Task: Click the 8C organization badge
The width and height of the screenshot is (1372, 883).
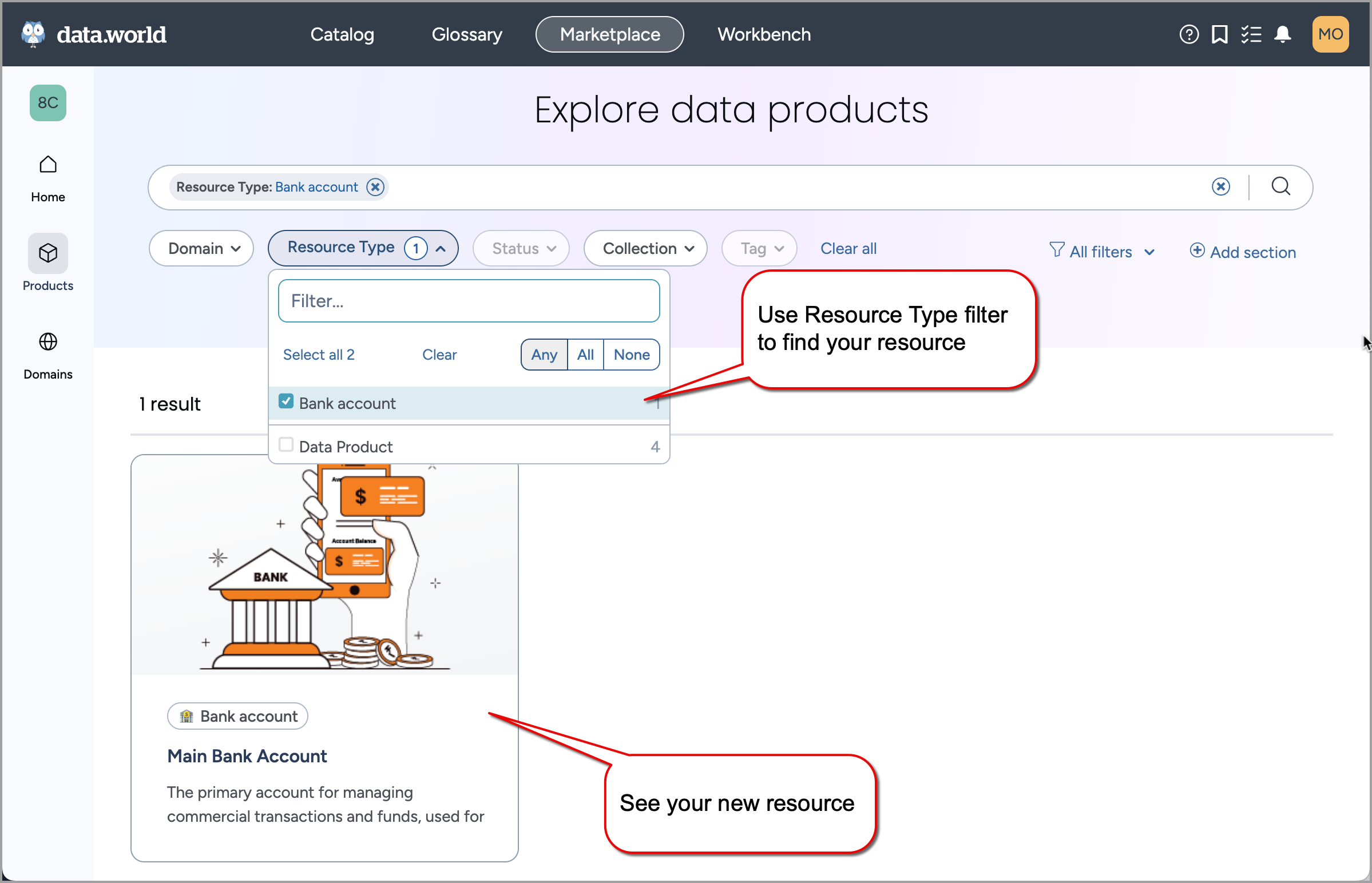Action: 47,102
